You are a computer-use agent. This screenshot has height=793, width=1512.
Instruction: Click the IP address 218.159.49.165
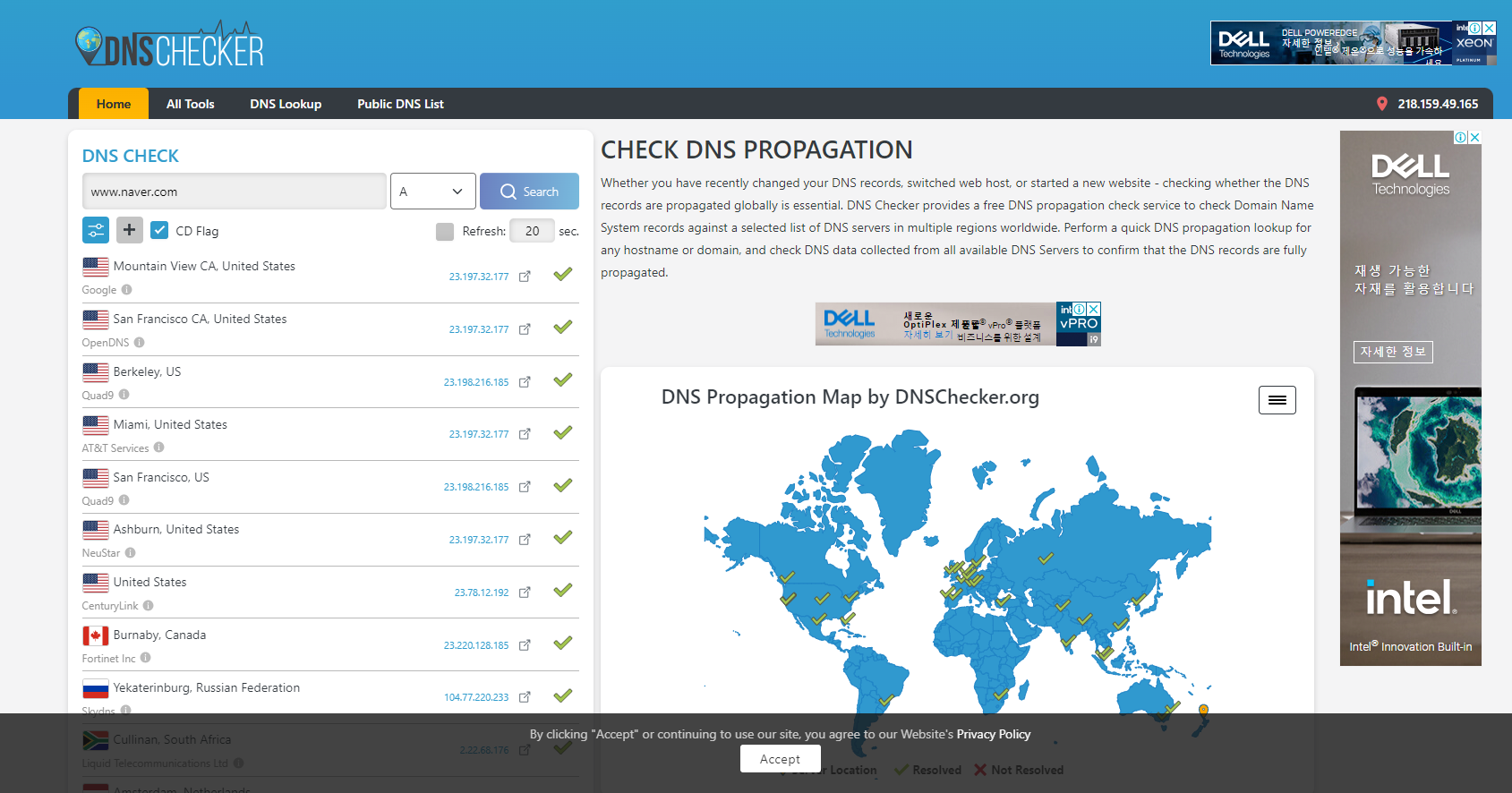pos(1438,104)
